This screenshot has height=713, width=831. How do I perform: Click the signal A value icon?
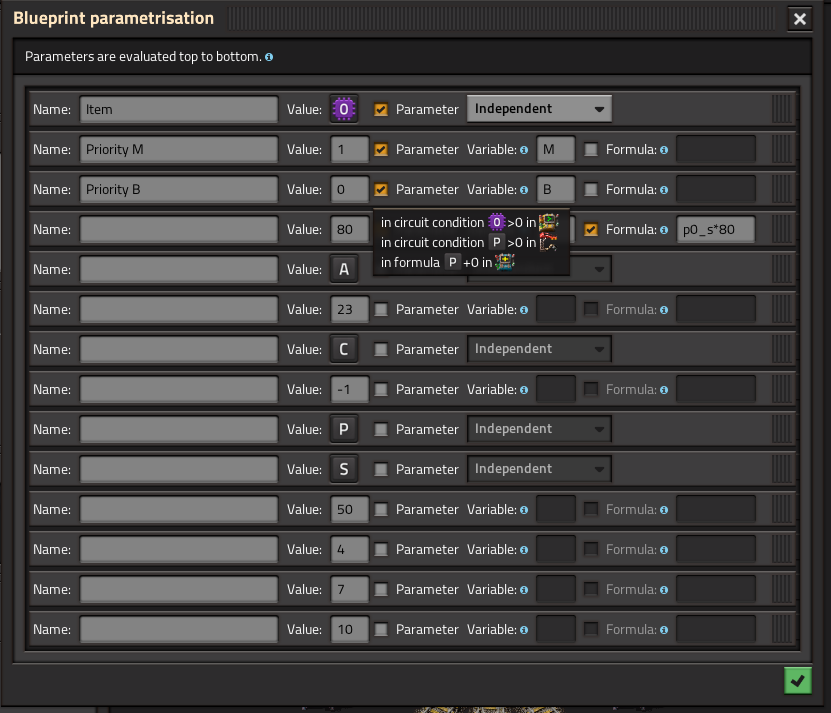343,269
